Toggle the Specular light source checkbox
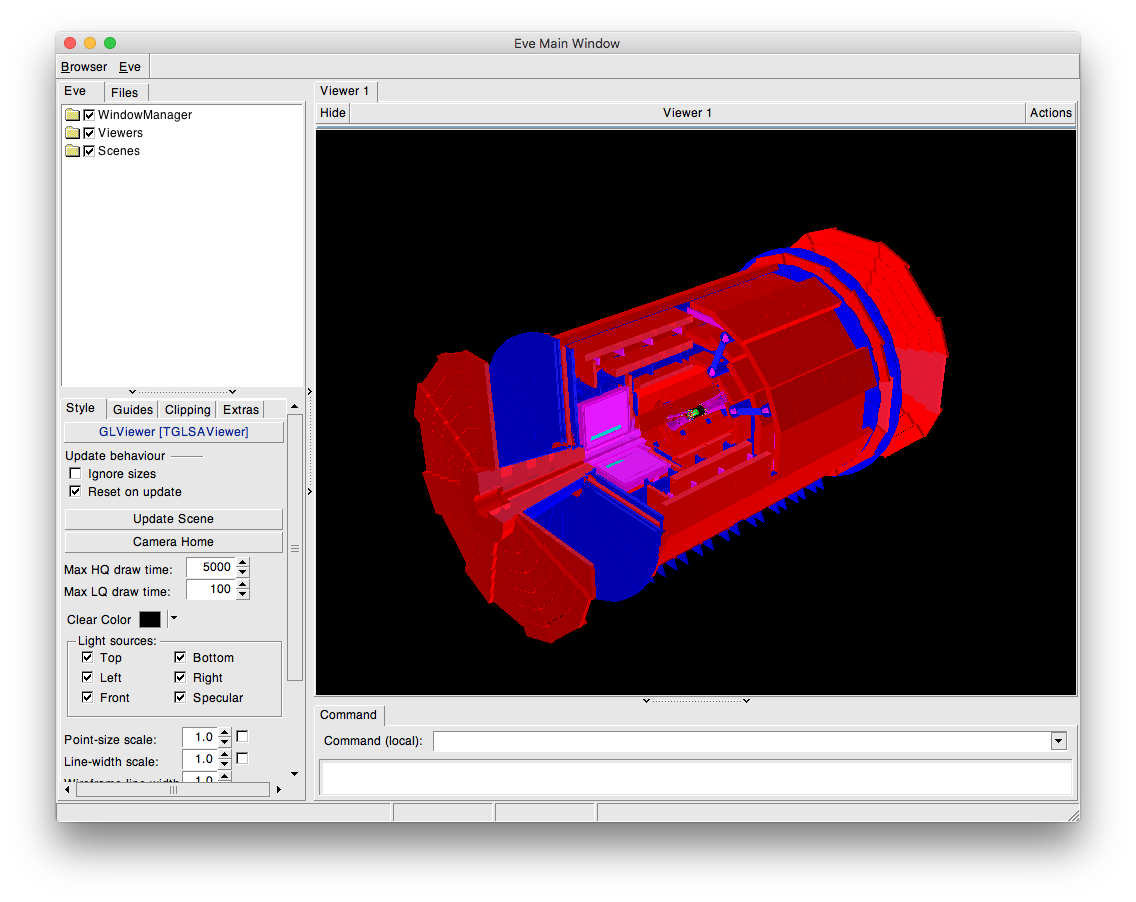Screen dimensions: 1136x902 pos(181,698)
